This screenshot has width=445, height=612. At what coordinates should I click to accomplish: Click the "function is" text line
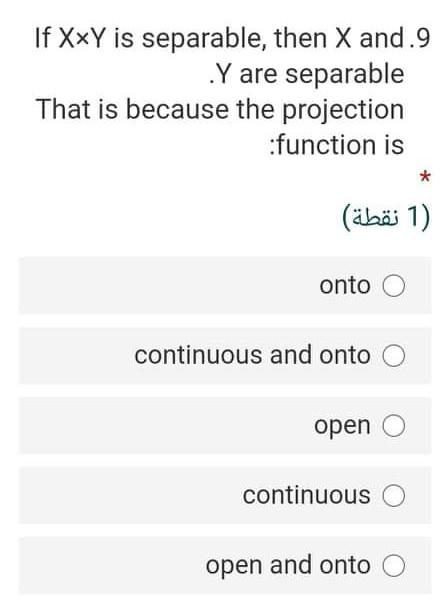point(336,145)
